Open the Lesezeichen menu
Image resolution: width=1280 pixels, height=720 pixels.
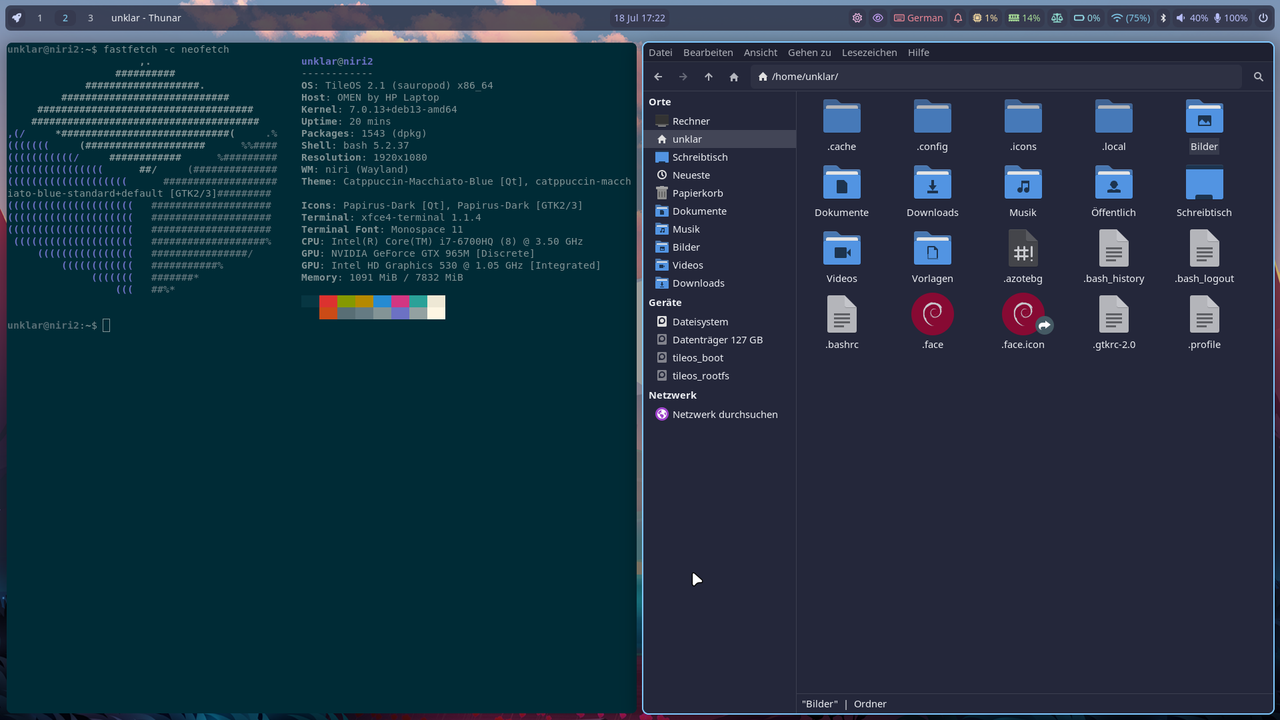(869, 52)
